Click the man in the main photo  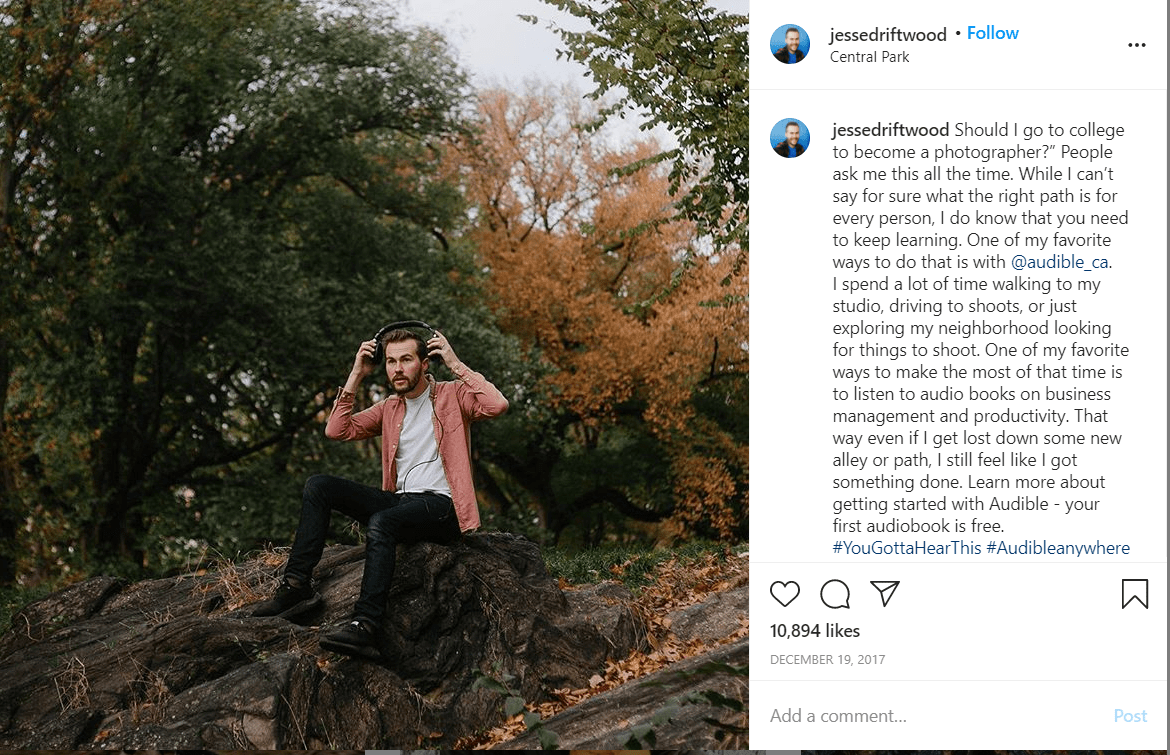click(x=395, y=477)
